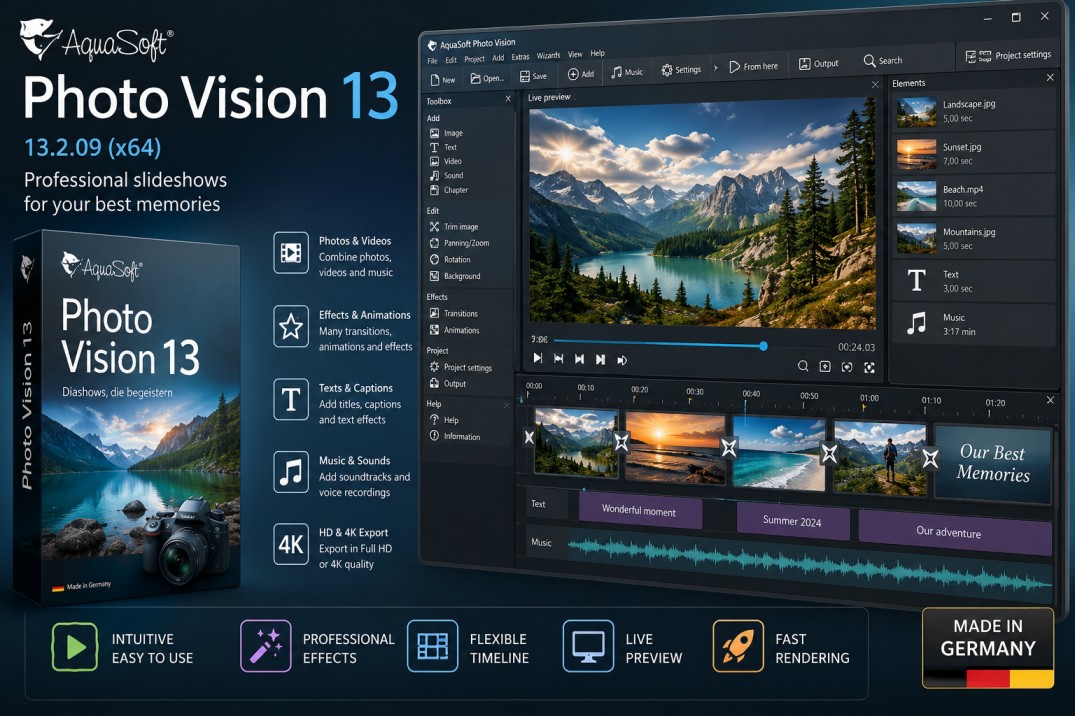The height and width of the screenshot is (716, 1075).
Task: Click the Search magnifier in the top toolbar
Action: (x=882, y=60)
